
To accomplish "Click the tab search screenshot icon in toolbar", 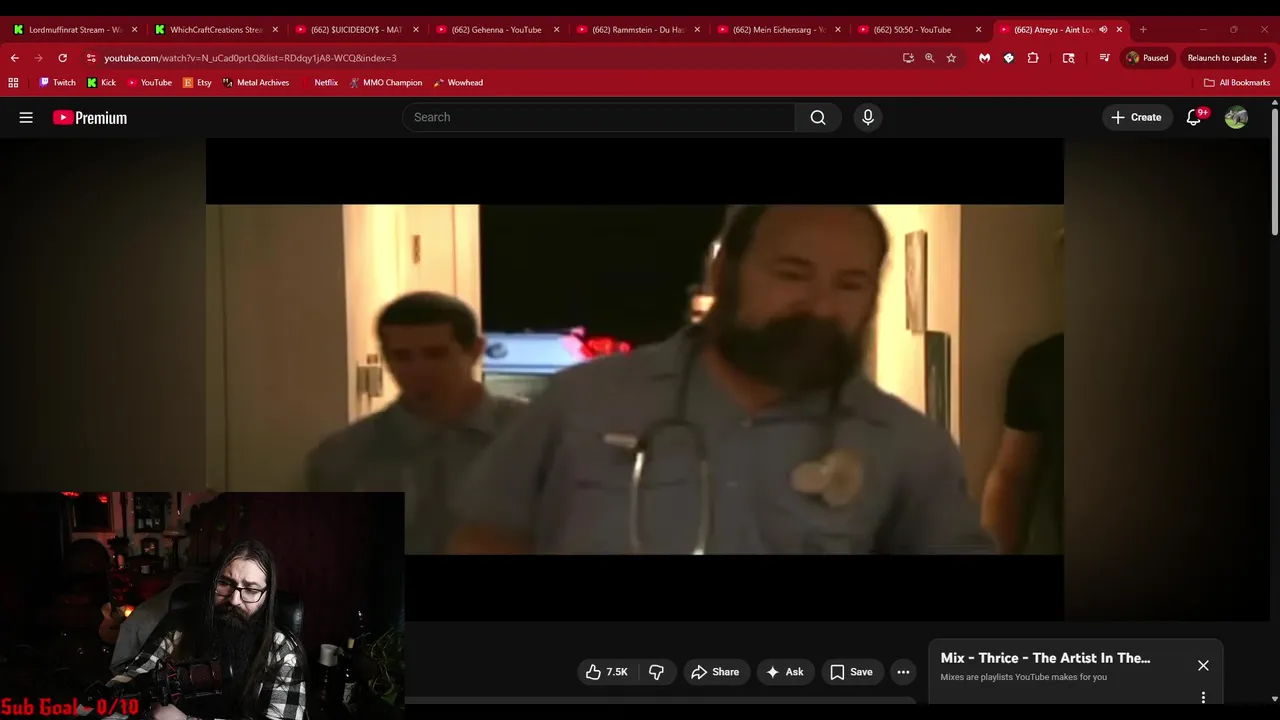I will coord(1068,58).
